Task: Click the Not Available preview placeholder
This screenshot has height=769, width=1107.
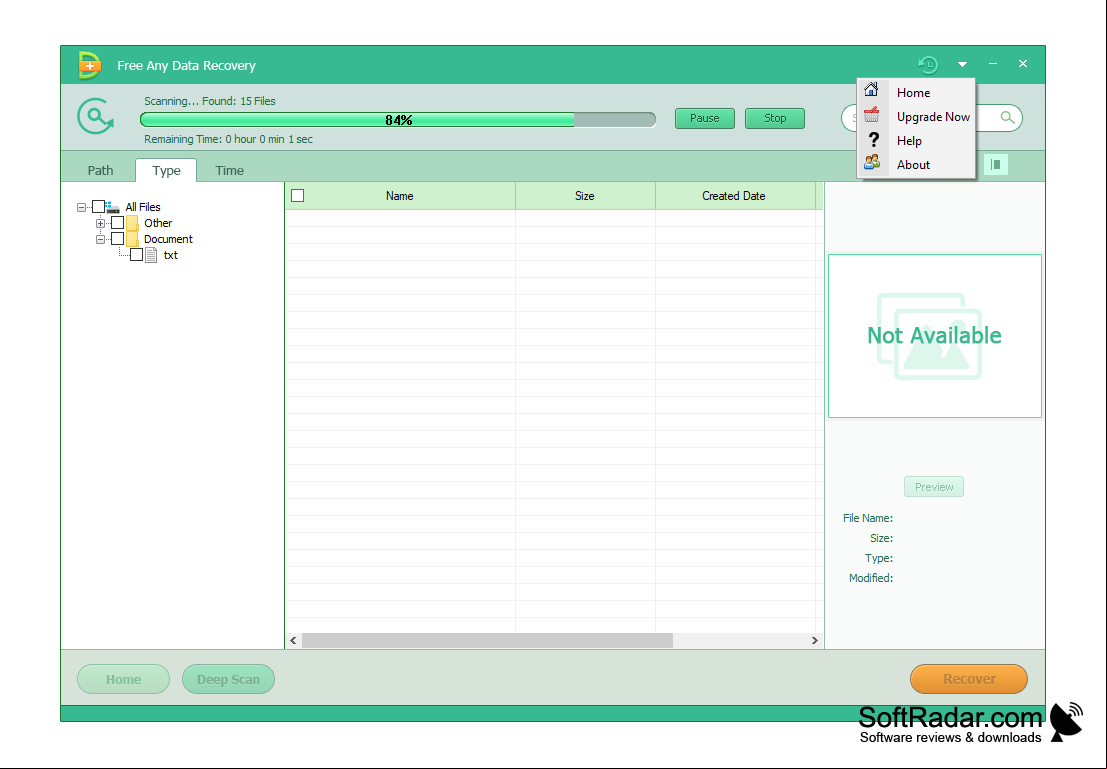Action: (x=934, y=336)
